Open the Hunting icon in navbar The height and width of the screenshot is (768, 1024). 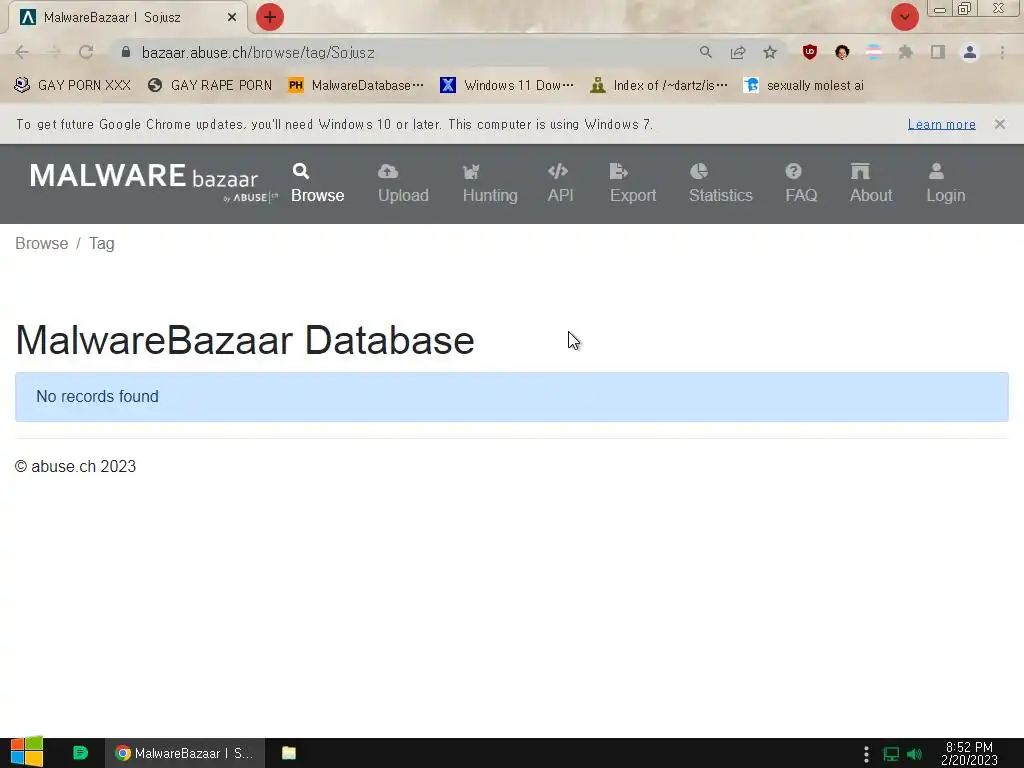(x=471, y=172)
